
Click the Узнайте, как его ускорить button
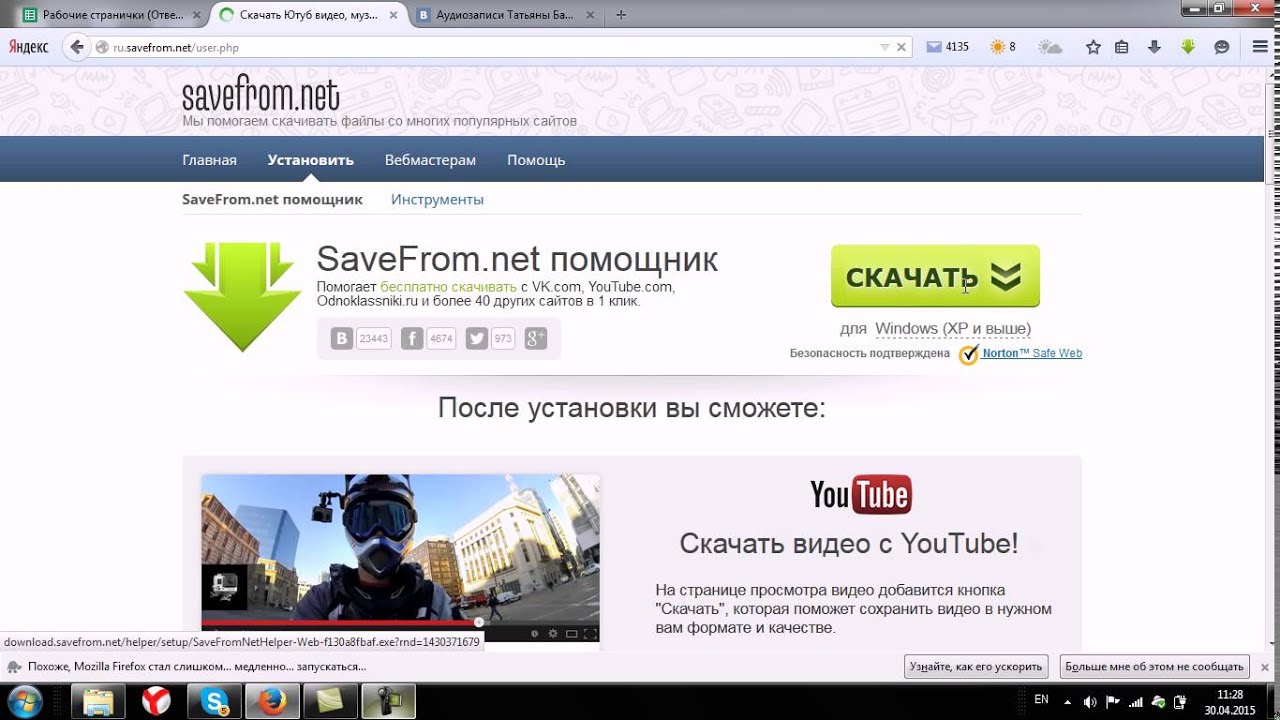pyautogui.click(x=976, y=666)
